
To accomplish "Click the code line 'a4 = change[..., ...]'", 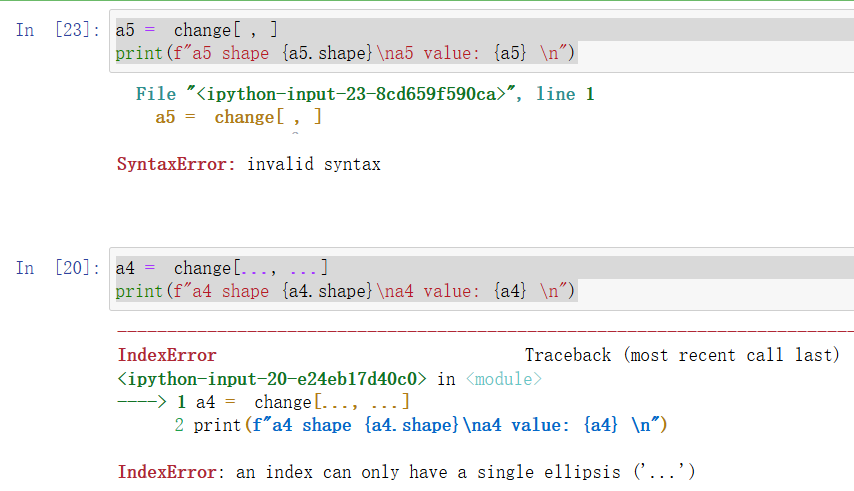I will [222, 268].
